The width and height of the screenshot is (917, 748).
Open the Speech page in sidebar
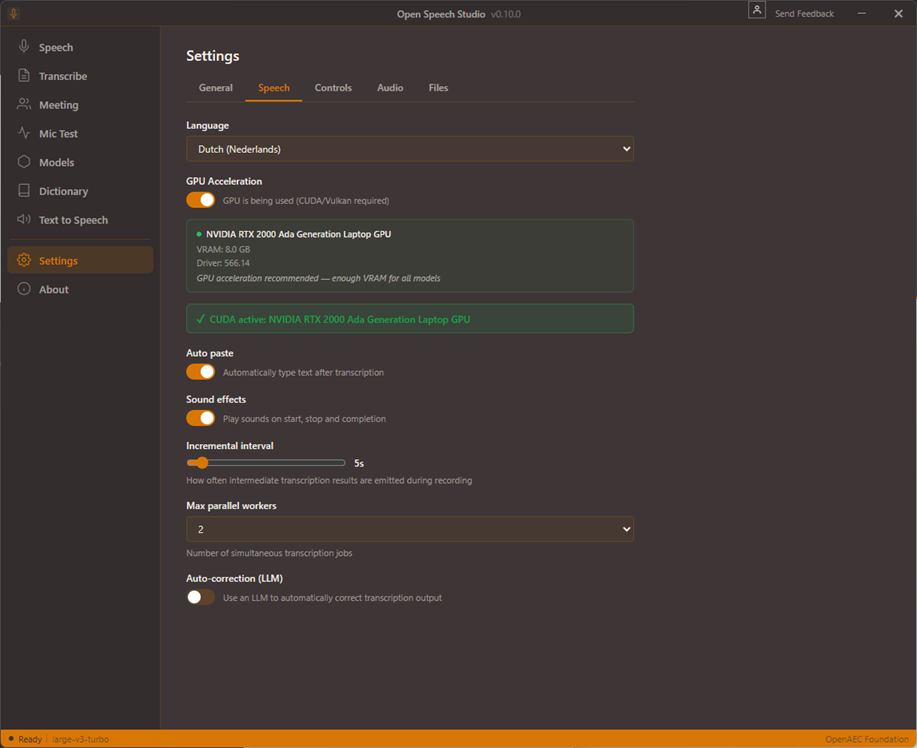[80, 47]
